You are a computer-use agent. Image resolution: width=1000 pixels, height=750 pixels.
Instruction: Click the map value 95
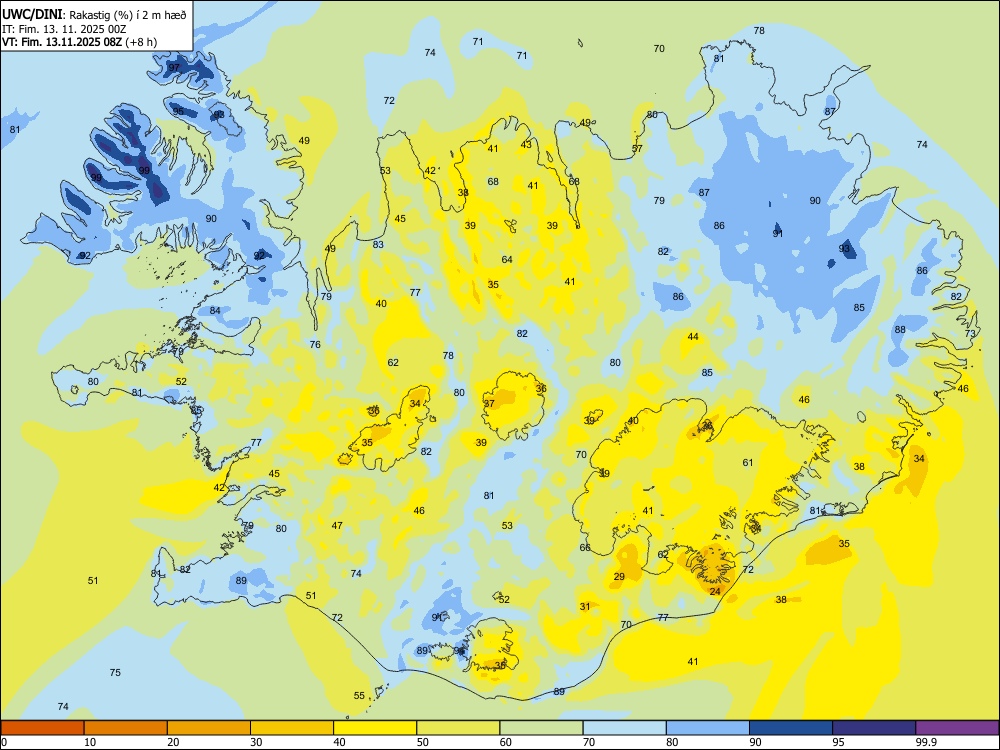click(178, 111)
